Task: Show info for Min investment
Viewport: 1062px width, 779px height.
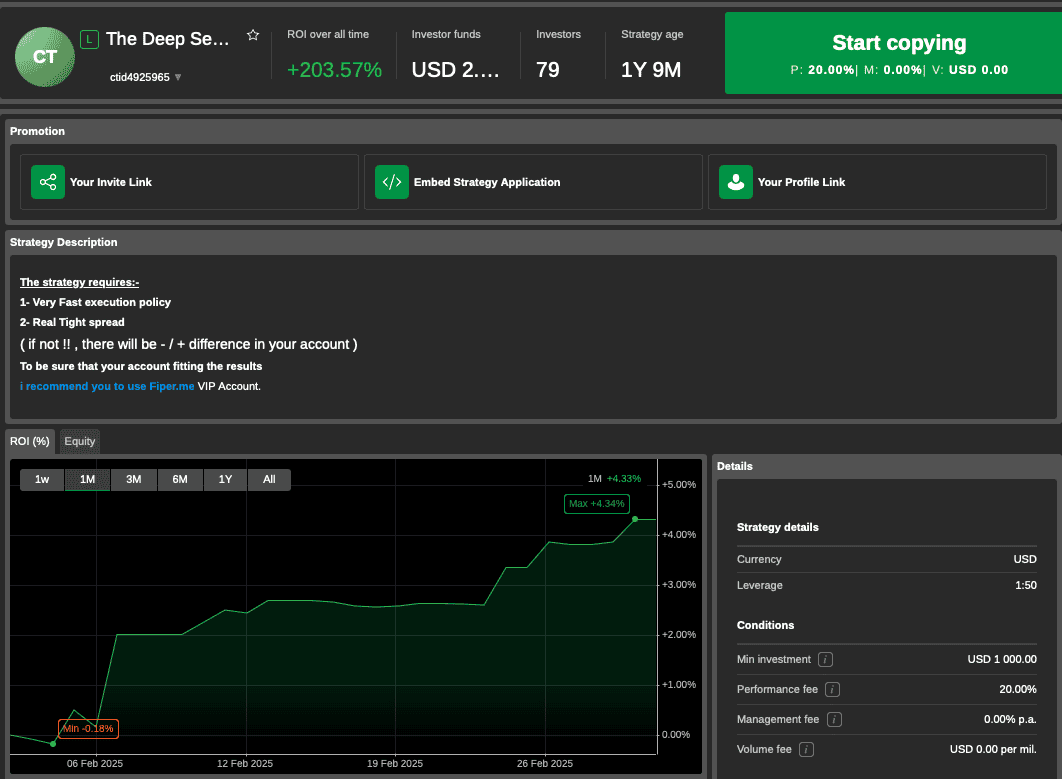Action: tap(825, 659)
